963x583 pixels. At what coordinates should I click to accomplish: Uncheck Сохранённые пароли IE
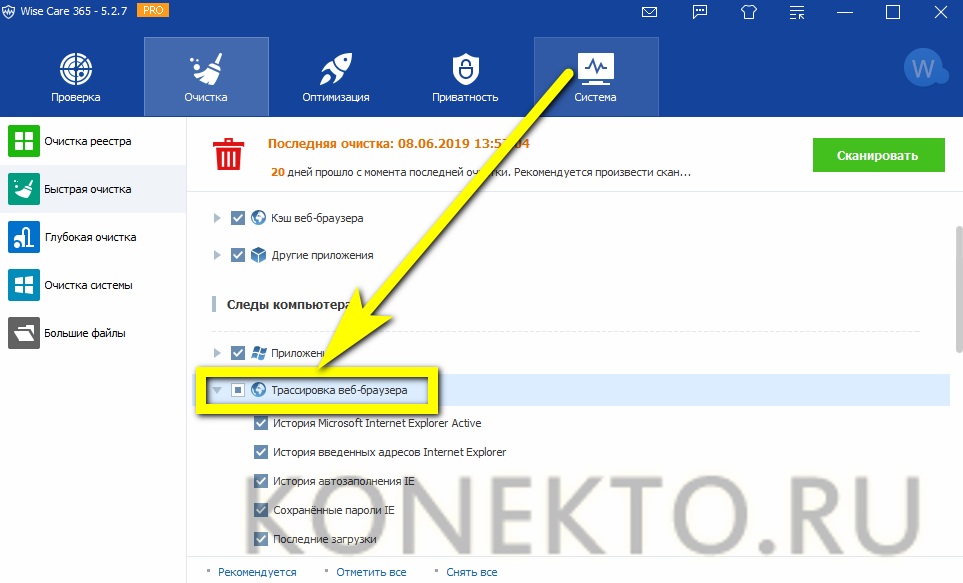(x=261, y=510)
